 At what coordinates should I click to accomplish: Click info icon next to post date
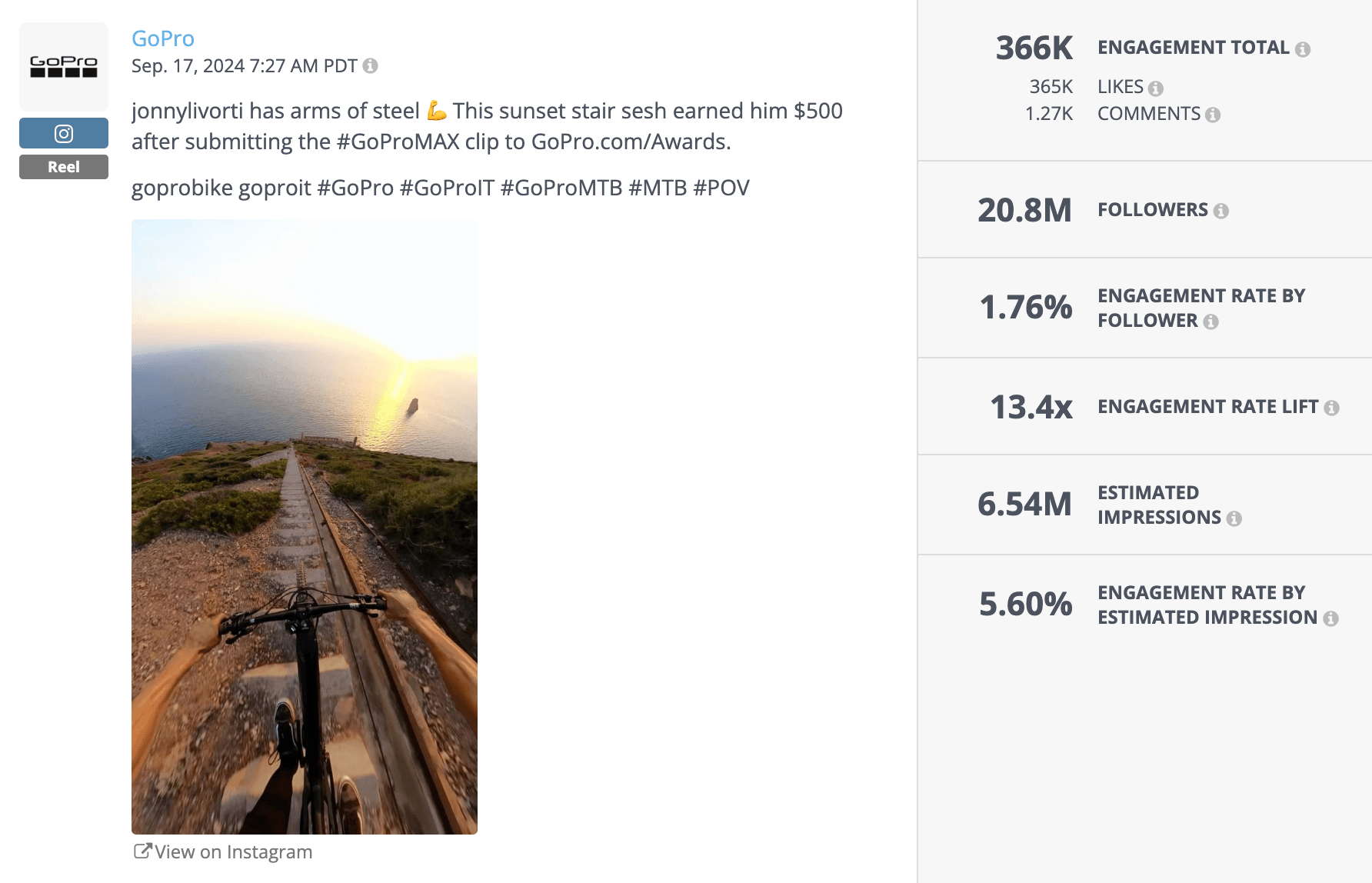(370, 66)
